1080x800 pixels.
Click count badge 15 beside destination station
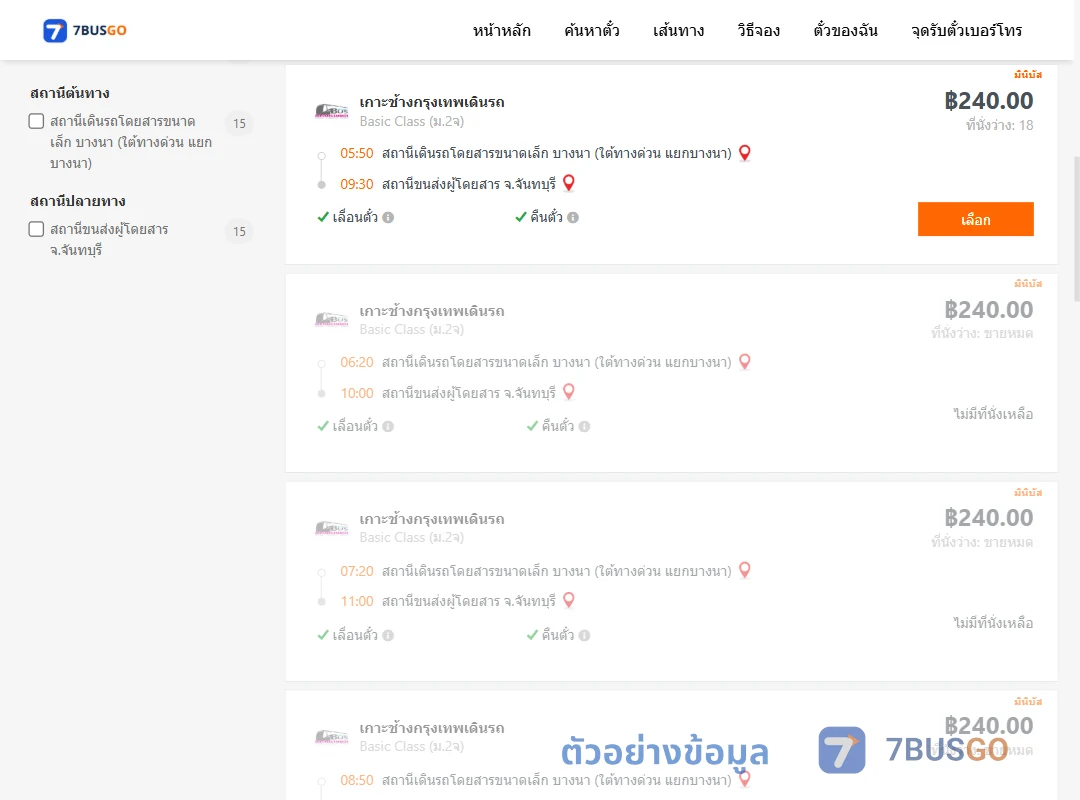(x=239, y=232)
